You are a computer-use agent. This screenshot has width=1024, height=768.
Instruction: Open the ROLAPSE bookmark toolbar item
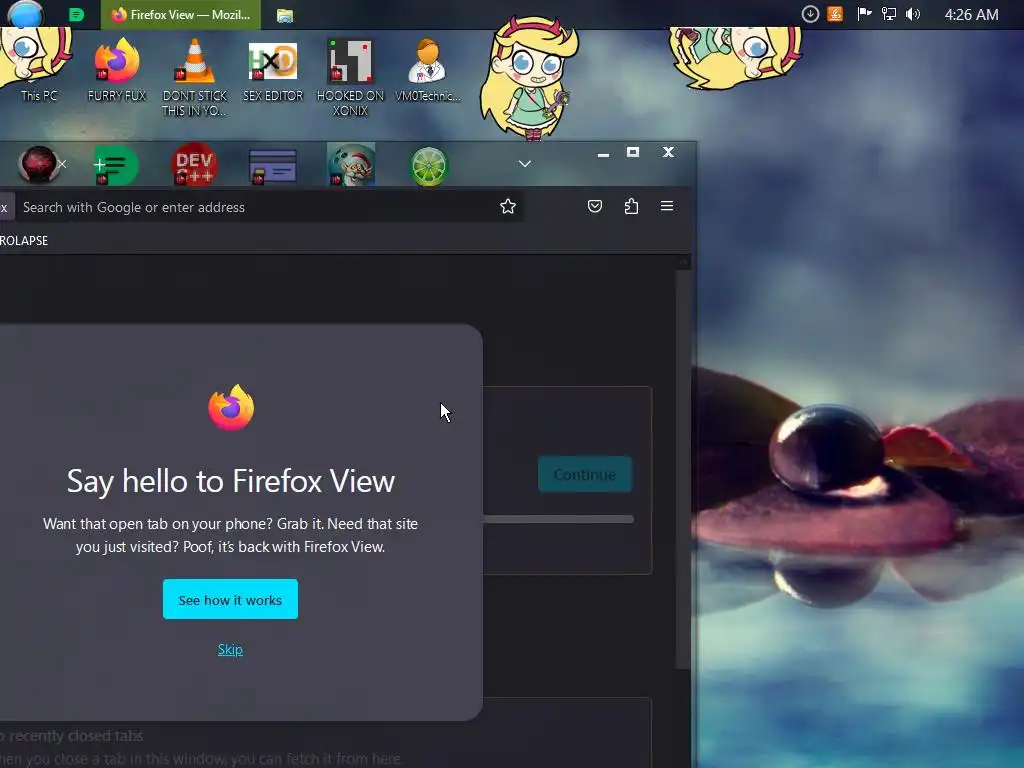click(24, 240)
